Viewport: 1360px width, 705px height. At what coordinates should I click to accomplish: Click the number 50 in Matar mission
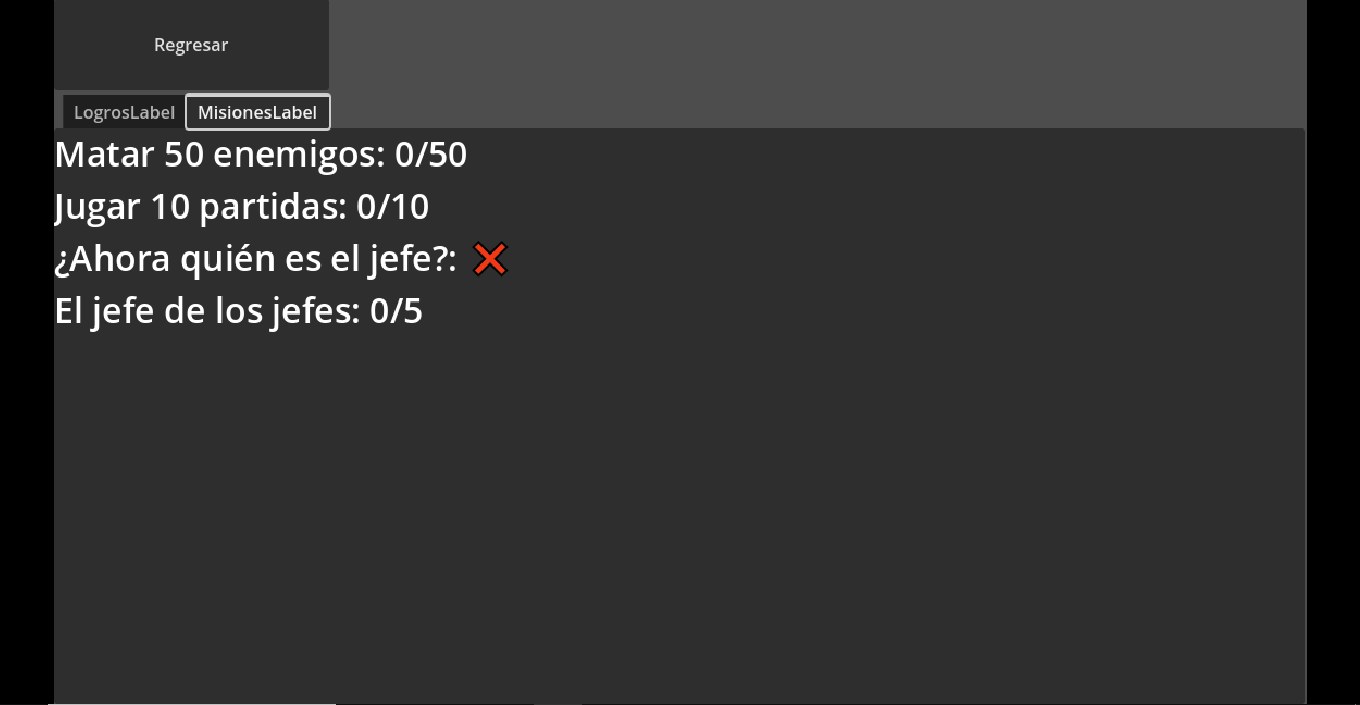point(184,155)
